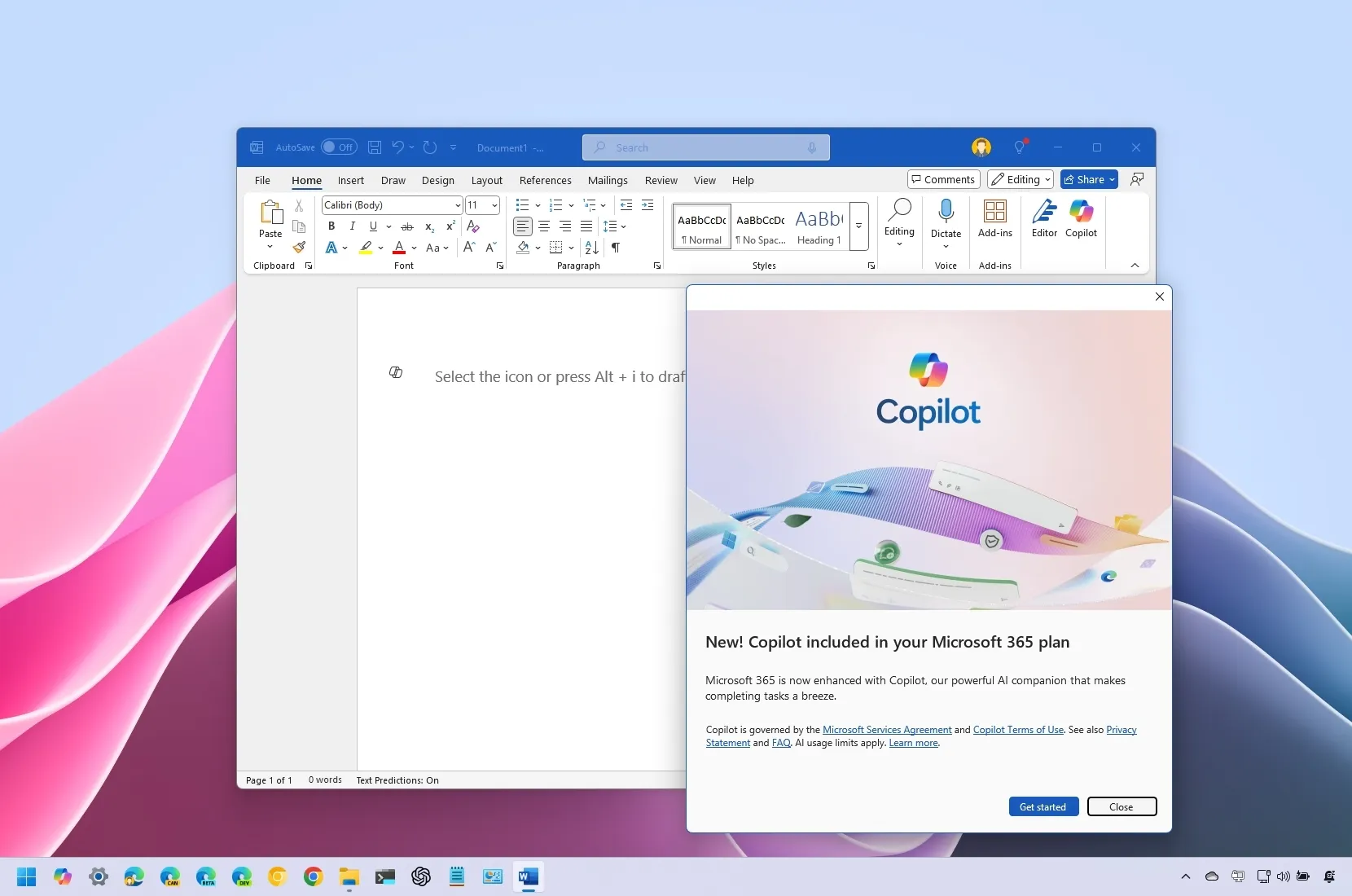Image resolution: width=1352 pixels, height=896 pixels.
Task: Clear all formatting icon
Action: (x=473, y=226)
